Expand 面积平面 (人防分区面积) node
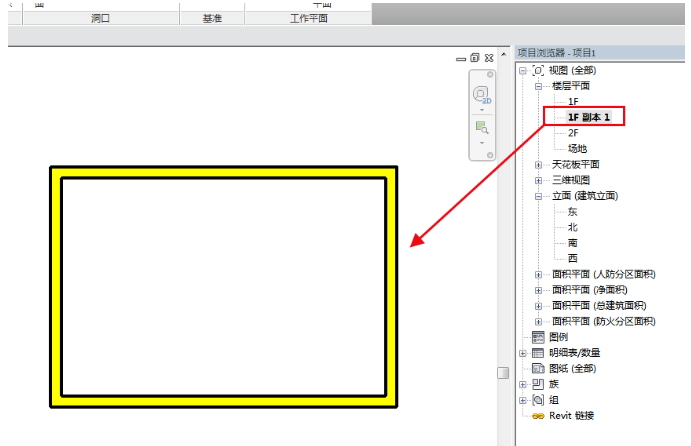The image size is (691, 446). pyautogui.click(x=538, y=275)
